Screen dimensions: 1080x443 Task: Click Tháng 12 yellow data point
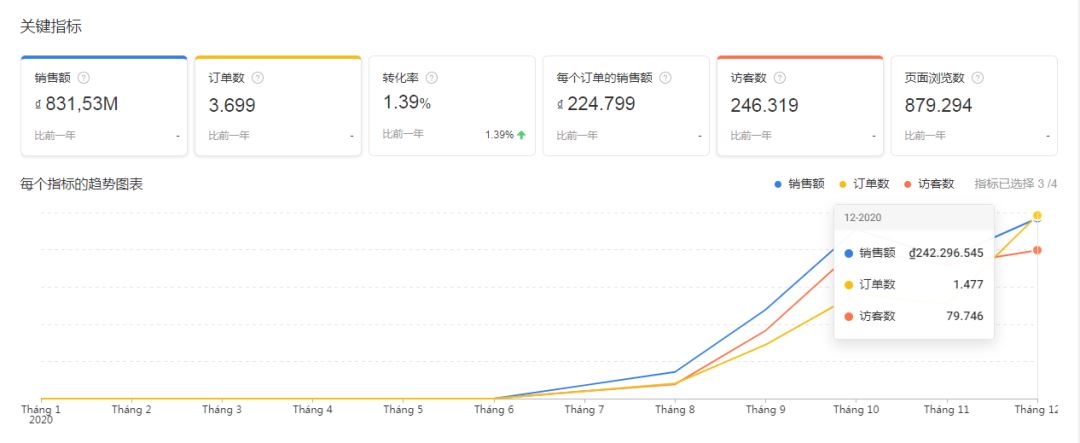click(x=1038, y=216)
